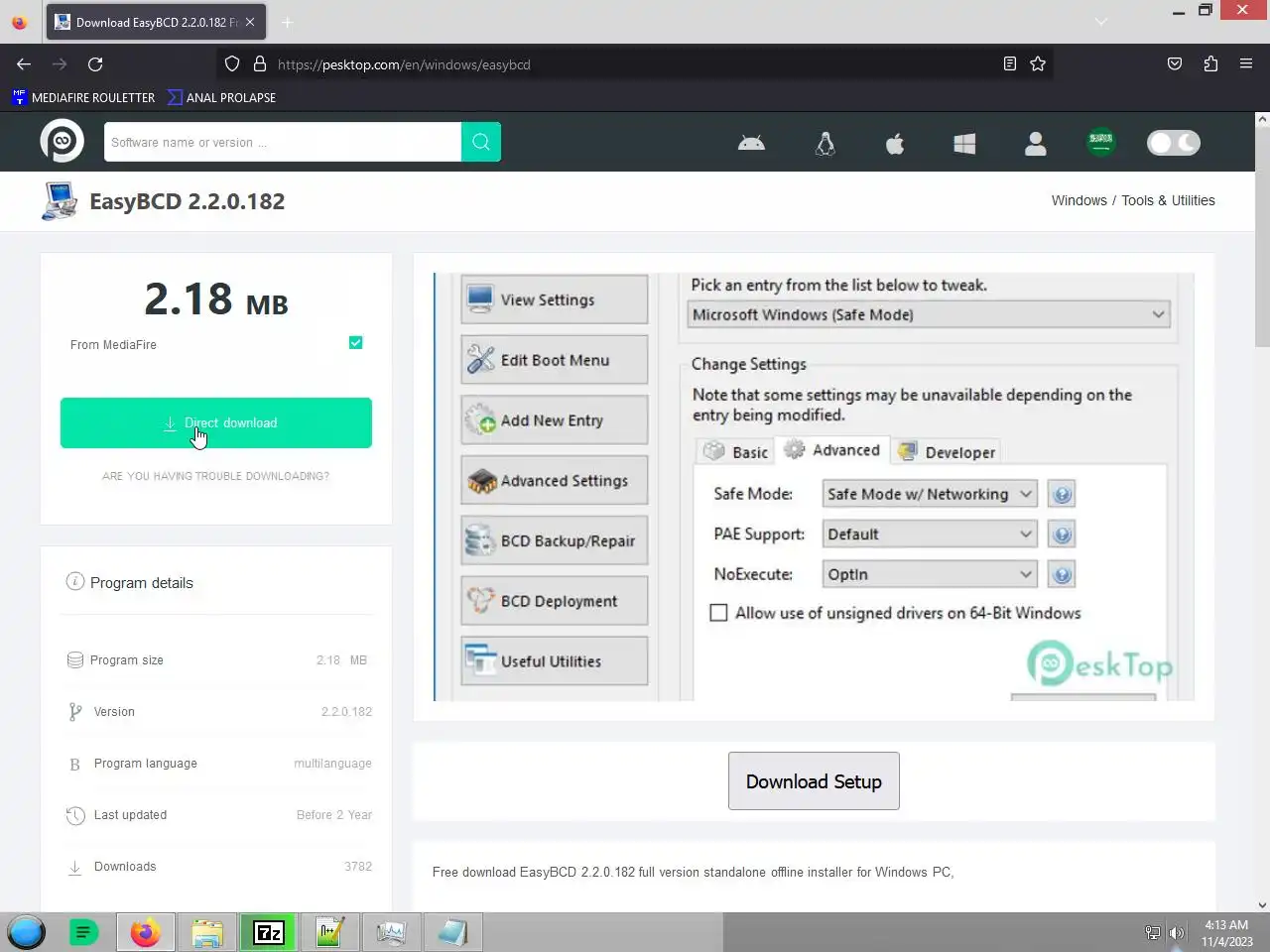
Task: Click the user account profile icon
Action: tap(1035, 144)
